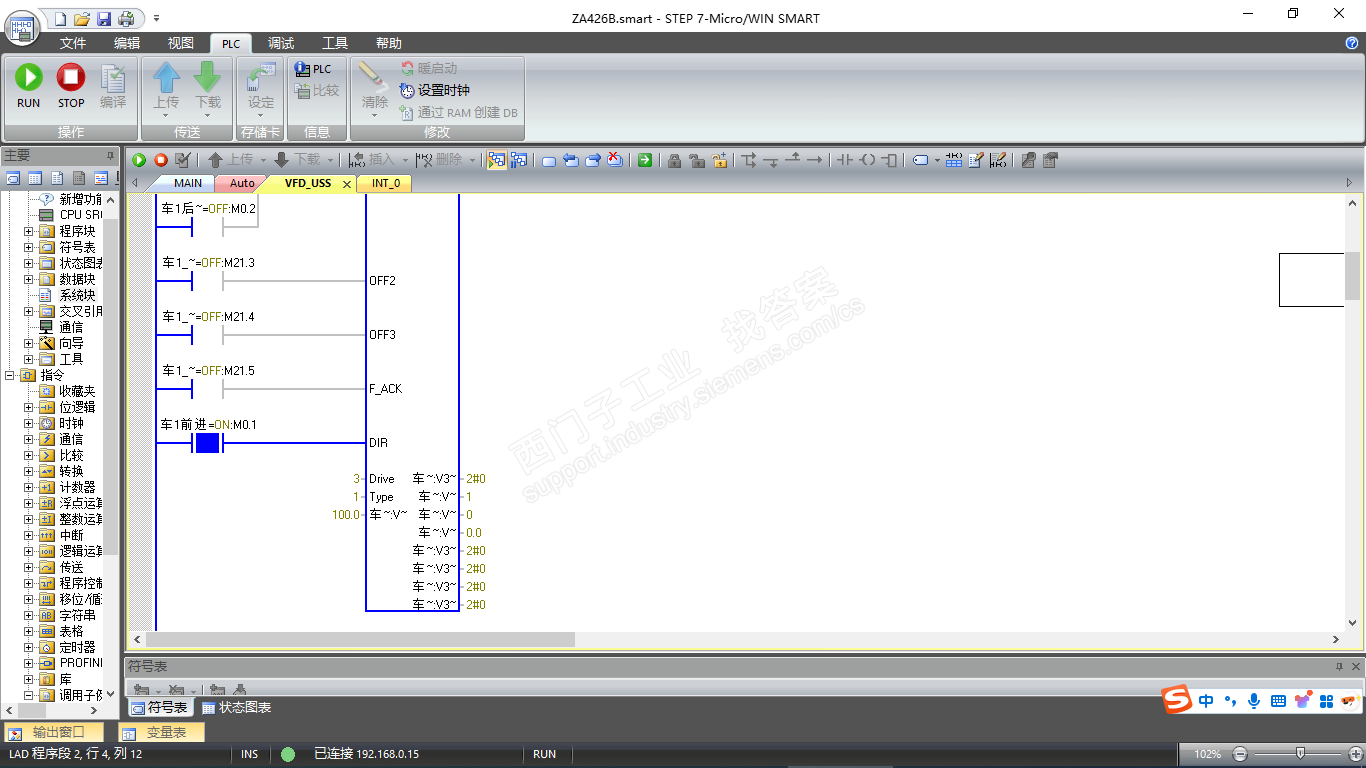Open the 帮助 ribbon tab

389,43
